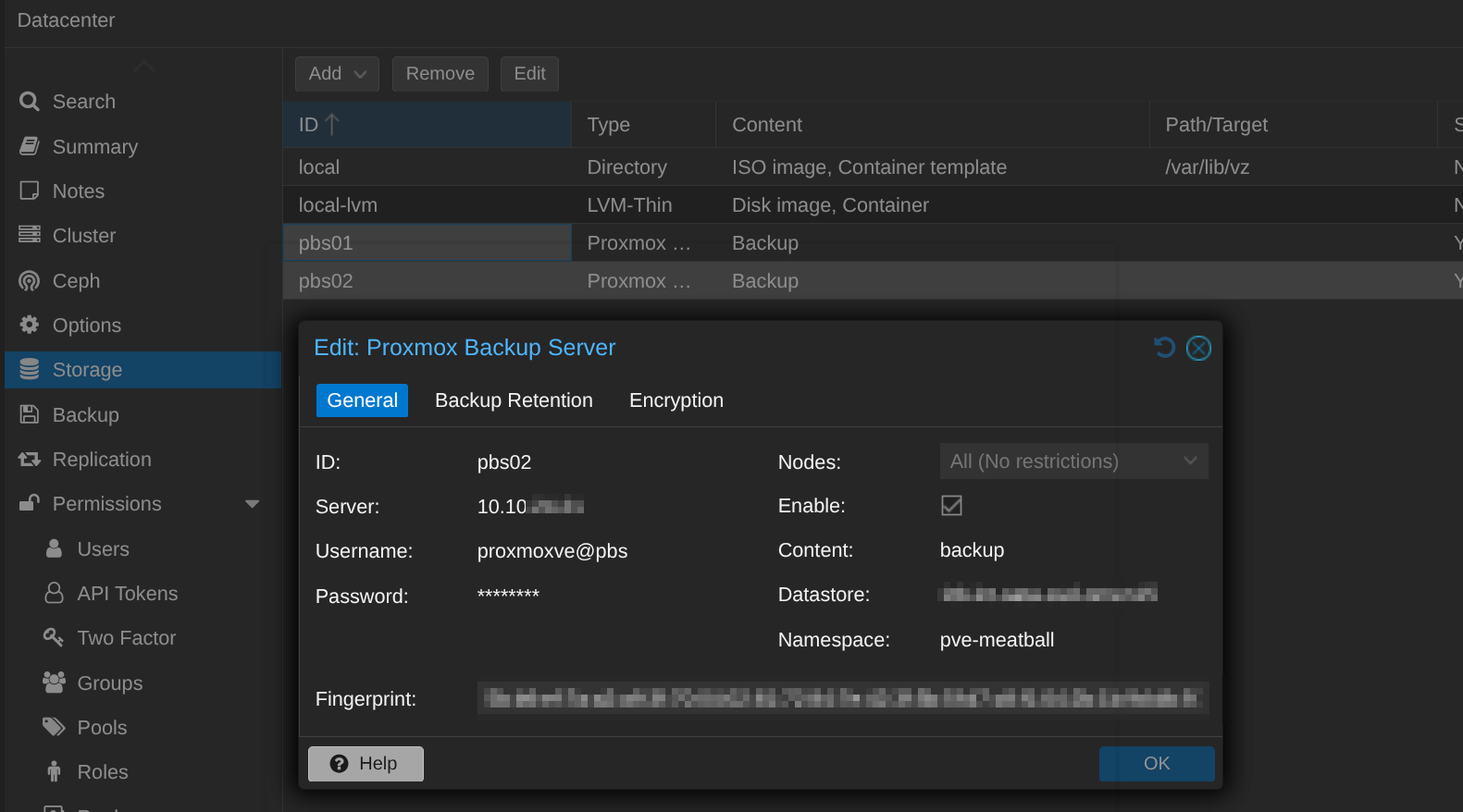This screenshot has height=812, width=1463.
Task: Switch to the Backup Retention tab
Action: [x=514, y=400]
